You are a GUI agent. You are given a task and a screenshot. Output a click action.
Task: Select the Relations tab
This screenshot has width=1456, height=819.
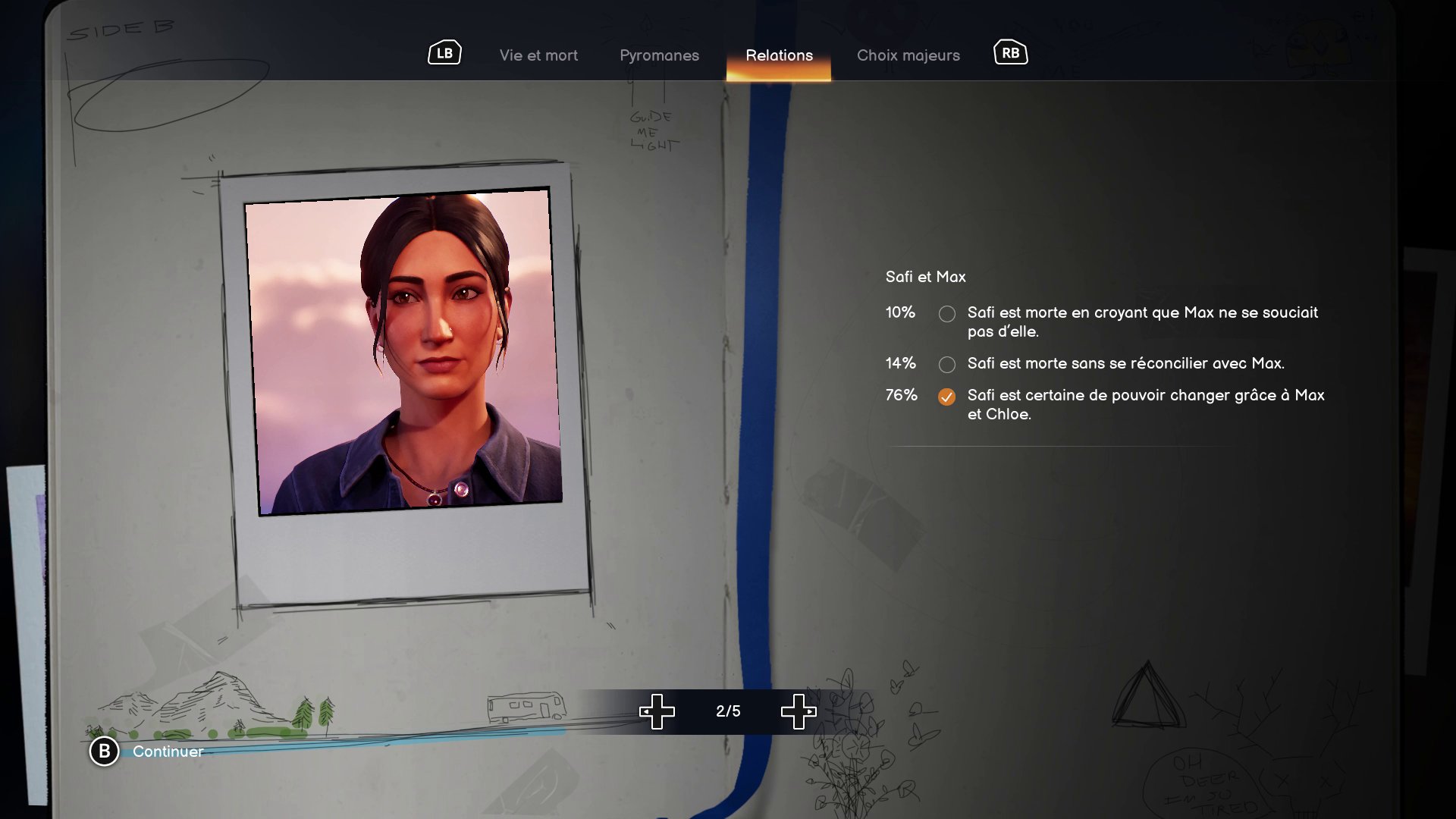[779, 55]
